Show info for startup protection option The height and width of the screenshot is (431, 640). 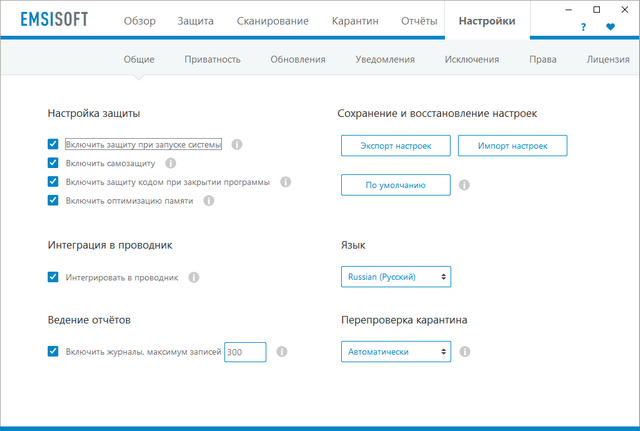(237, 144)
